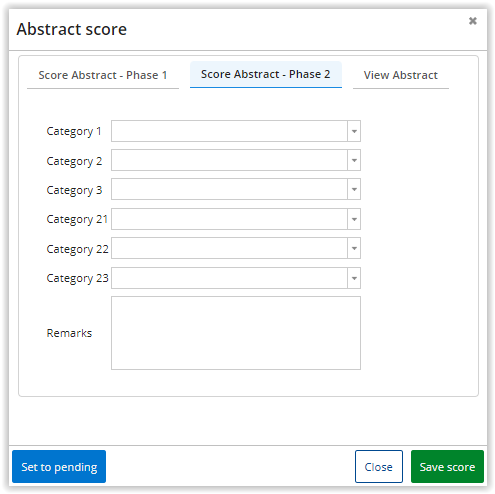Switch to Score Abstract - Phase 1 tab
Screen dimensions: 495x494
click(x=103, y=75)
